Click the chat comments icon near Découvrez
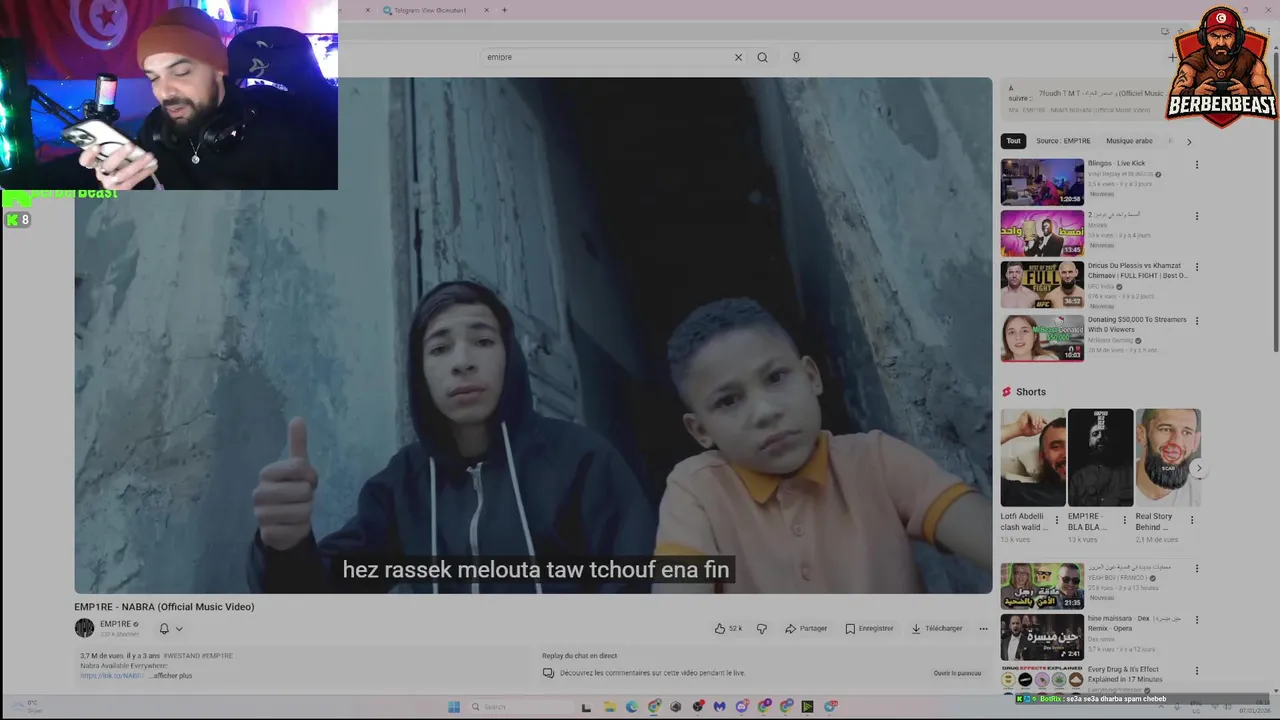 [x=548, y=673]
